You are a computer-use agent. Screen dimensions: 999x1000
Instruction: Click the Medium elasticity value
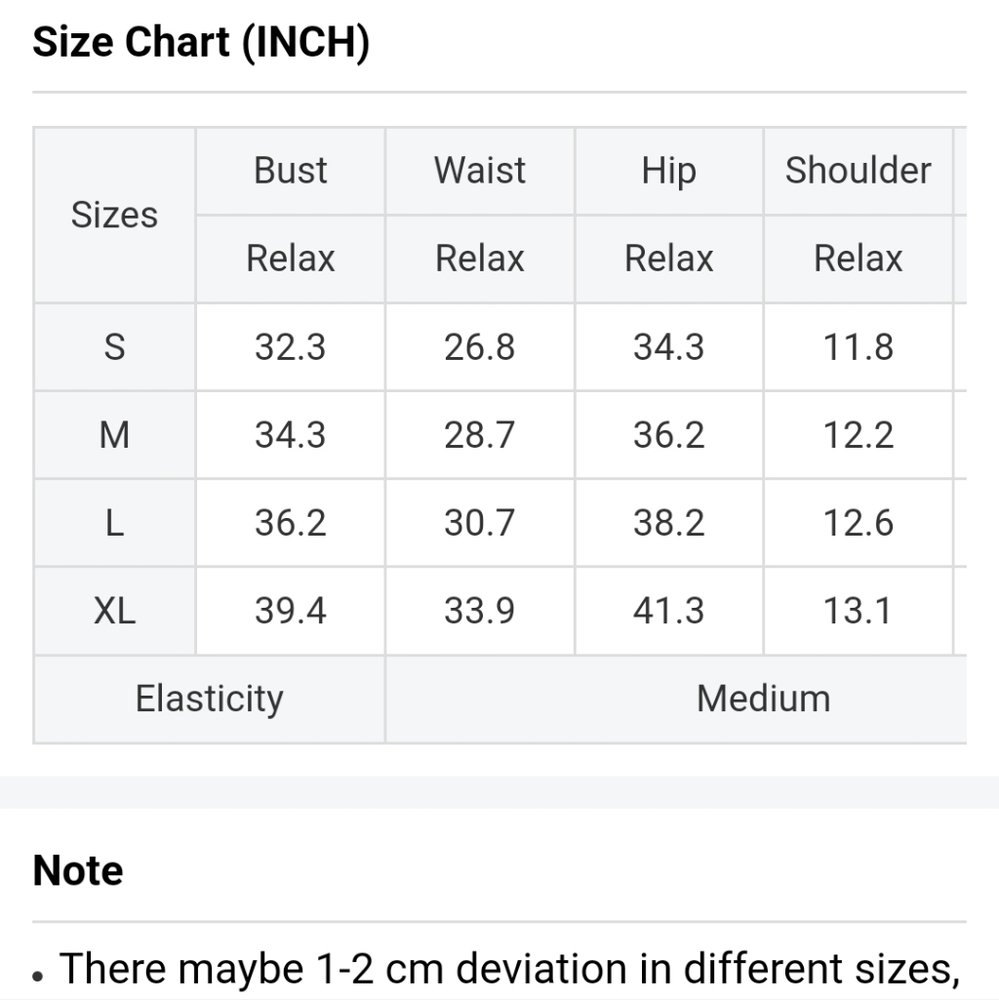(763, 699)
